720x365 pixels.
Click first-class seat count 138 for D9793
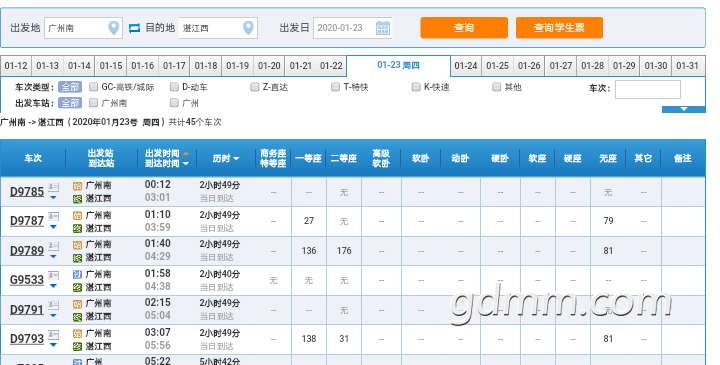[x=309, y=339]
